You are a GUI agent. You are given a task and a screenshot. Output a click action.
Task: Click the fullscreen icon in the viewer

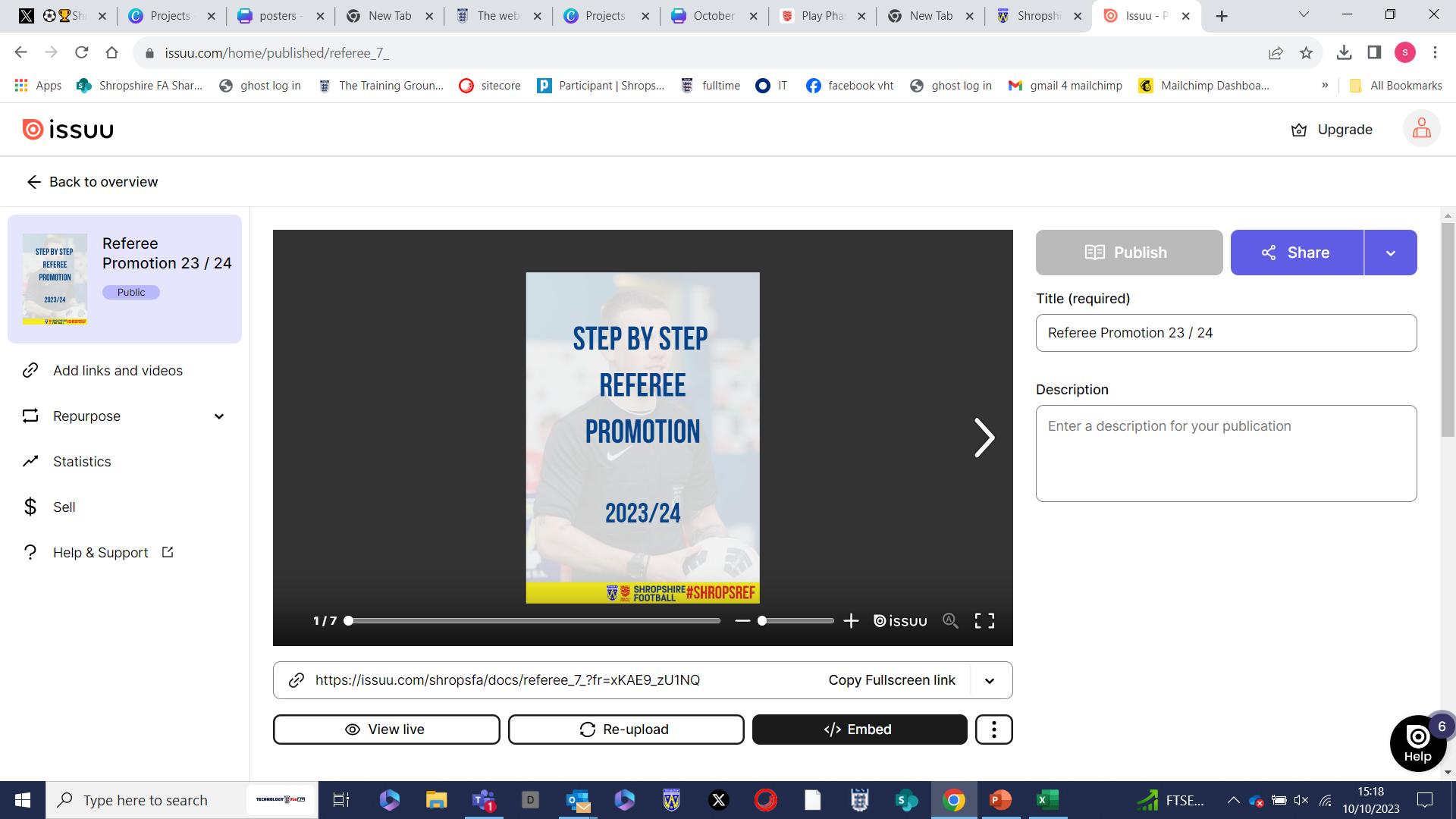click(x=984, y=621)
